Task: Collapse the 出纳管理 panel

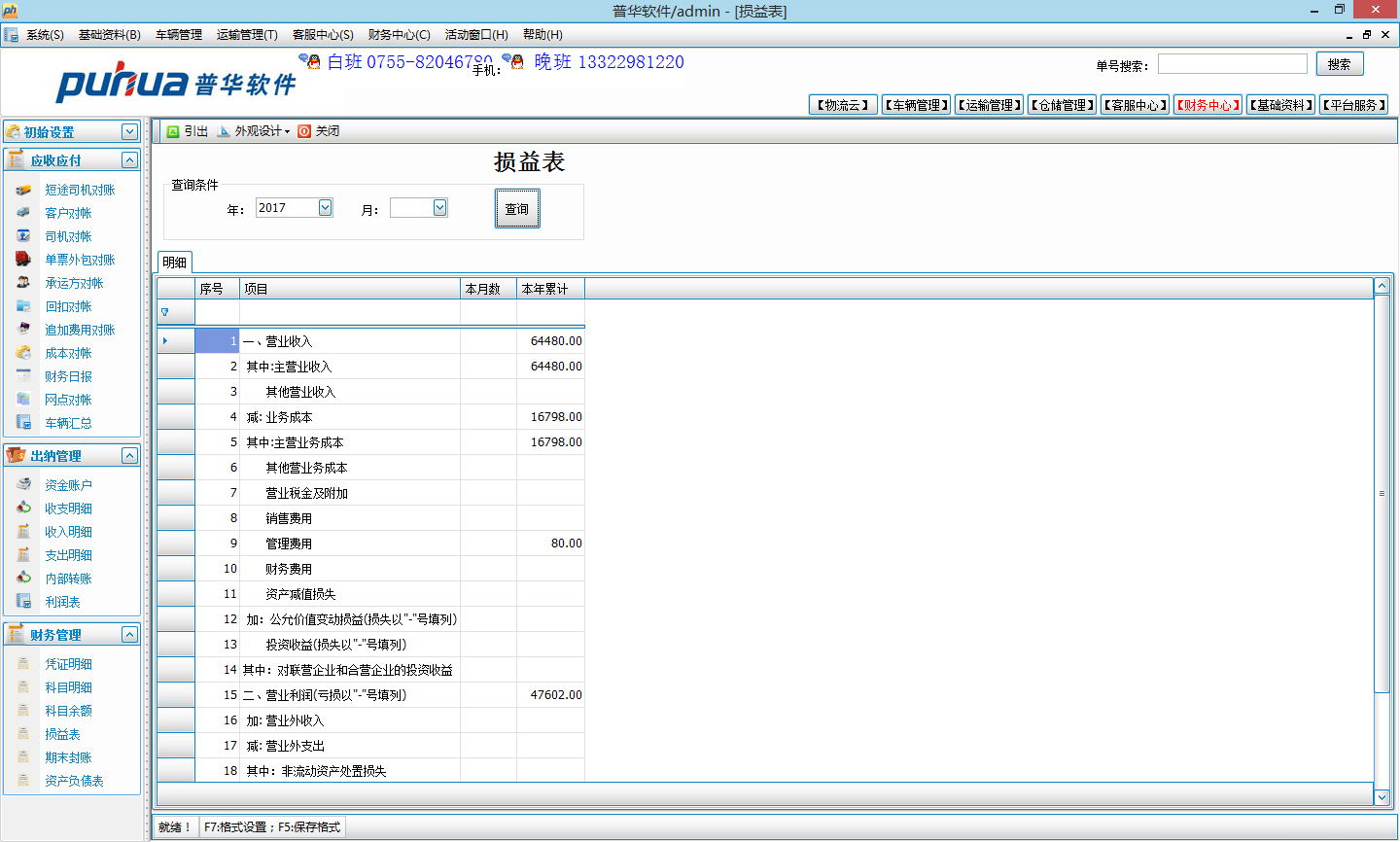Action: 129,456
